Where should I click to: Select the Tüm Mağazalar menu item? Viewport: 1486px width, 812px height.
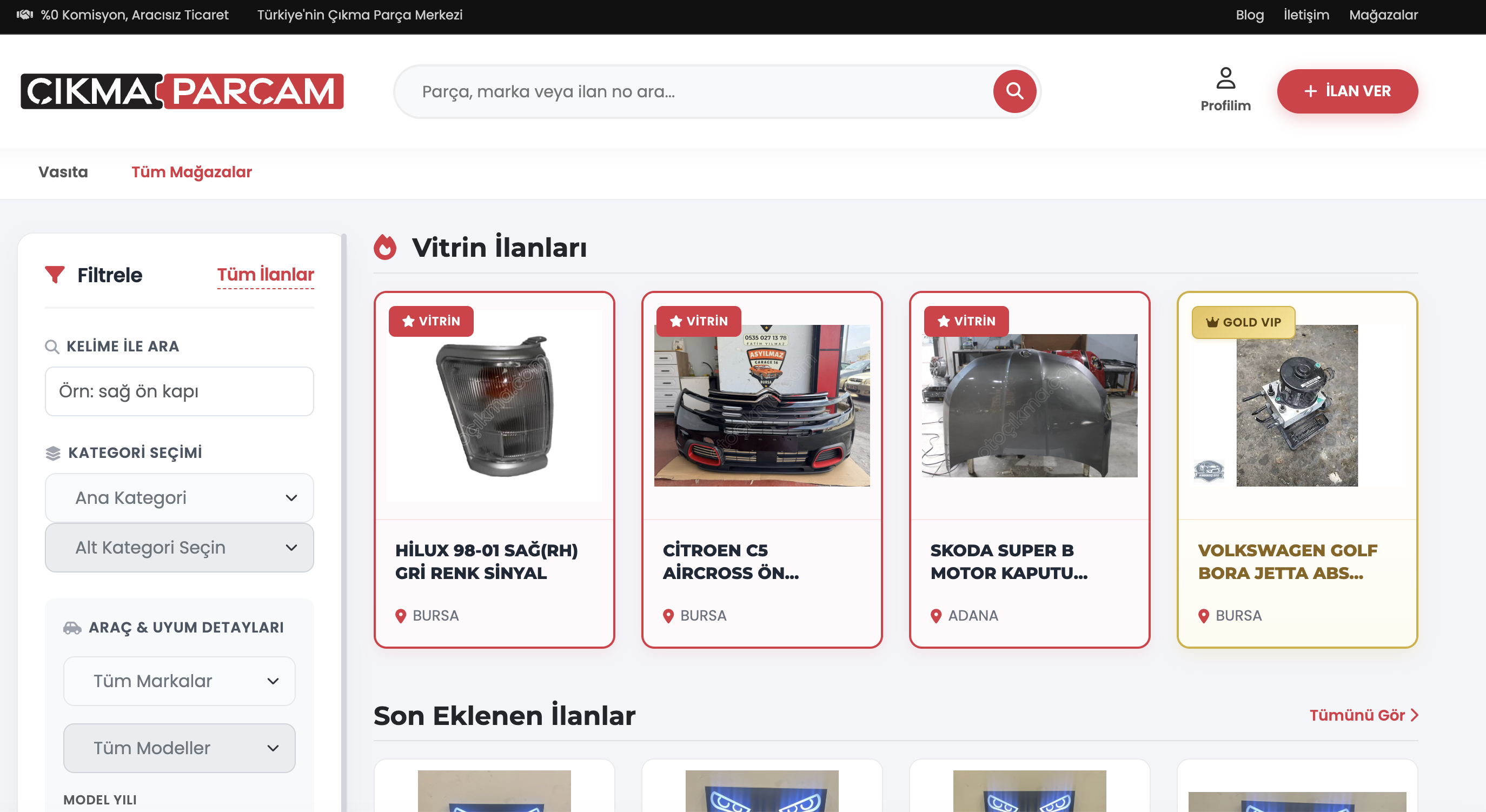191,172
